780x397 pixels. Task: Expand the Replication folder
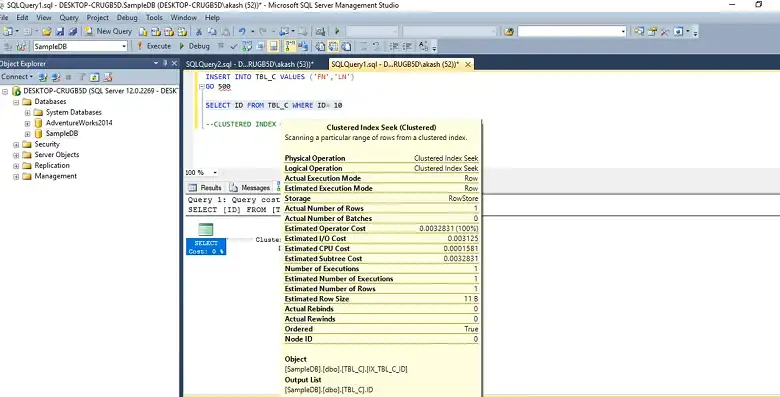pos(16,166)
